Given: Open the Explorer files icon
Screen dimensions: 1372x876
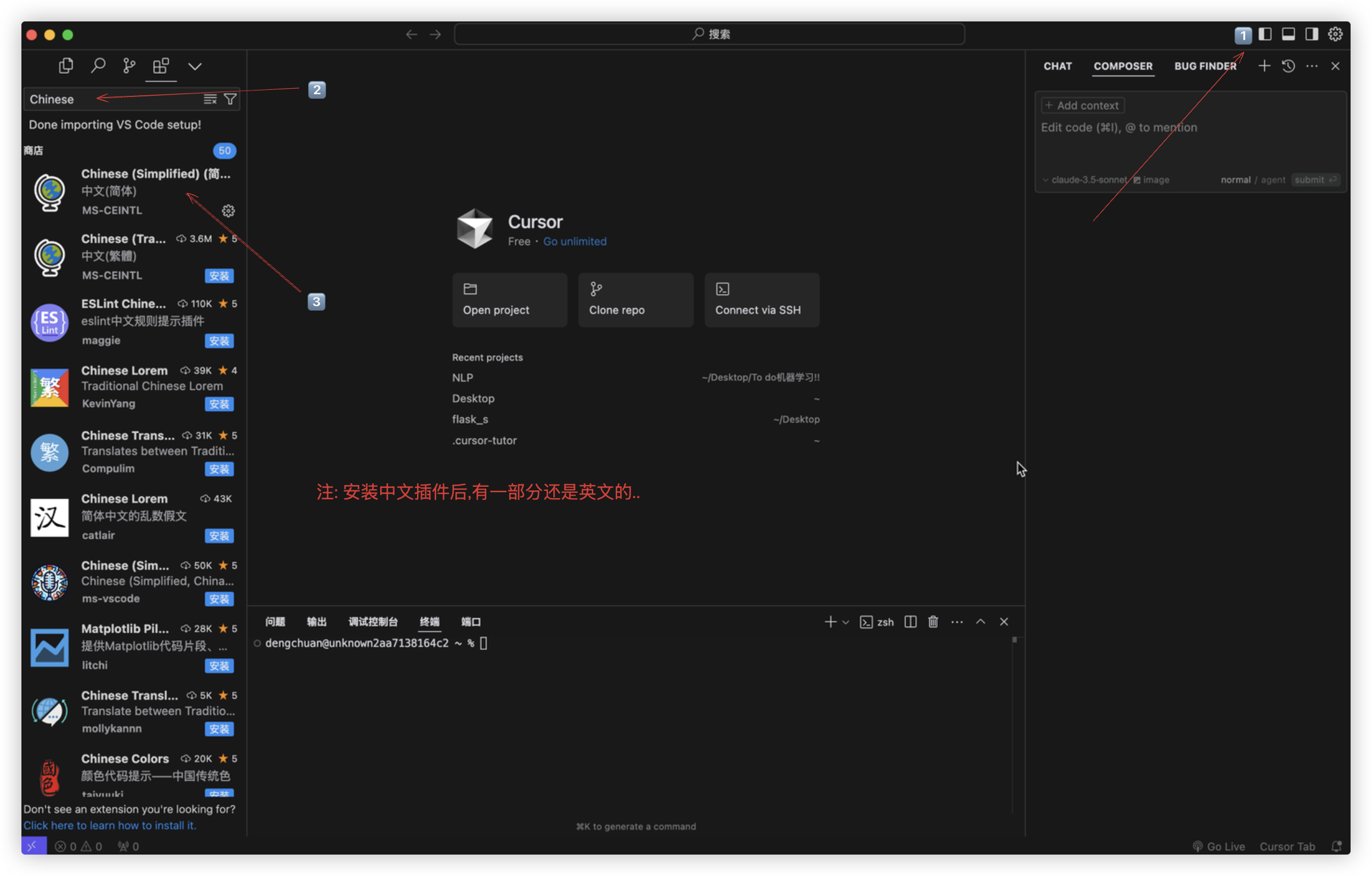Looking at the screenshot, I should click(66, 65).
